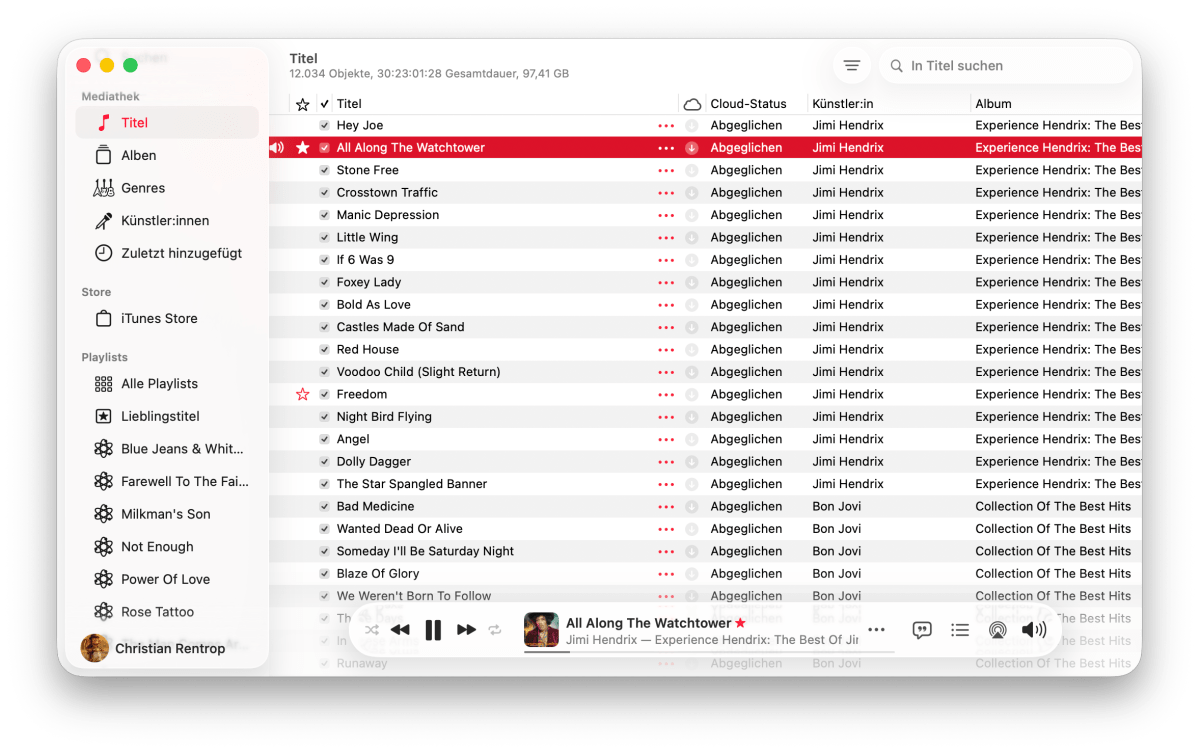Click the cloud download icon on the playing track
Screen dimensions: 1199x752
[690, 147]
